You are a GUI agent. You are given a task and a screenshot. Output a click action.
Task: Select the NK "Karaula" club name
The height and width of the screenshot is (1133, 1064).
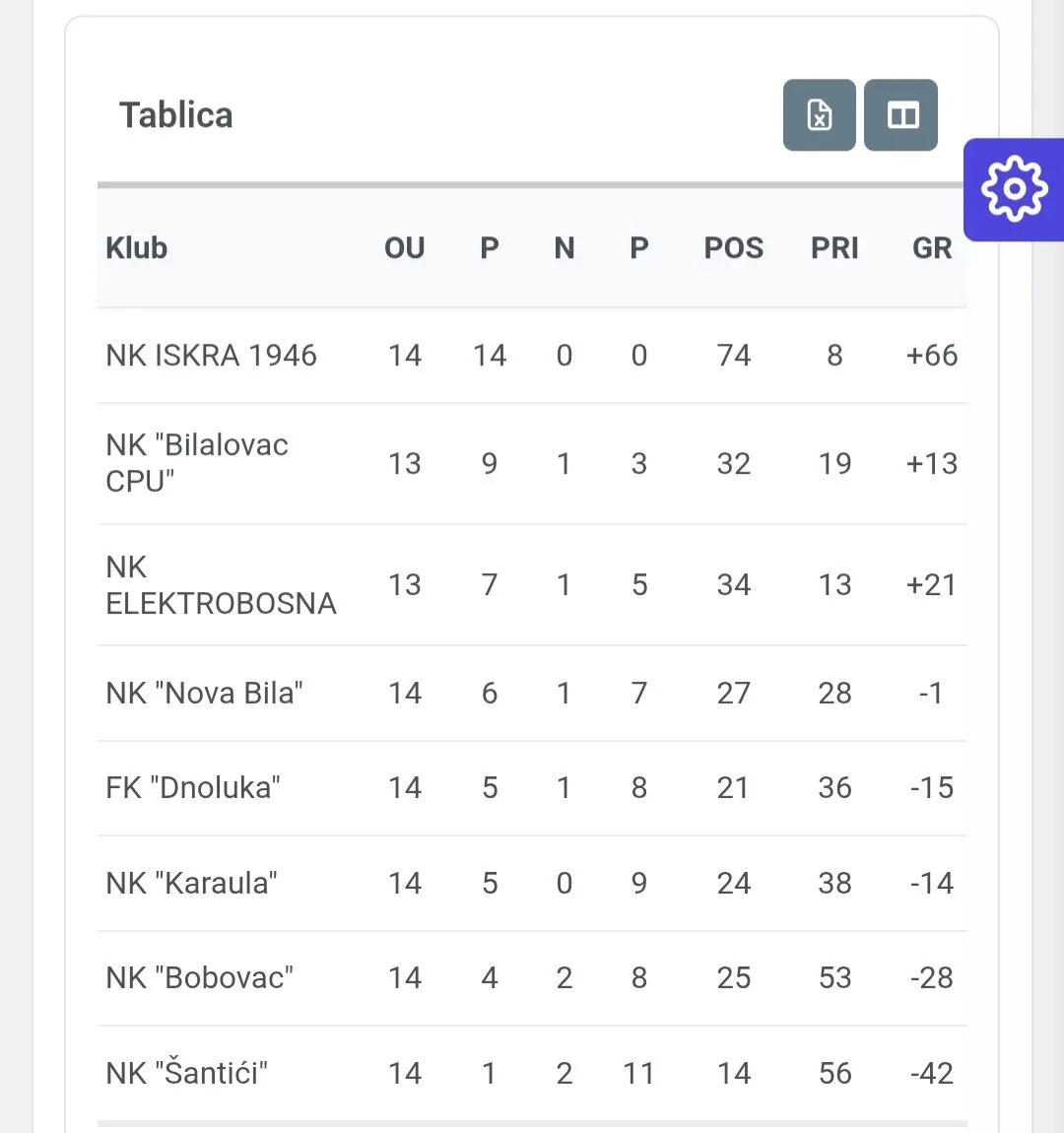(x=191, y=883)
